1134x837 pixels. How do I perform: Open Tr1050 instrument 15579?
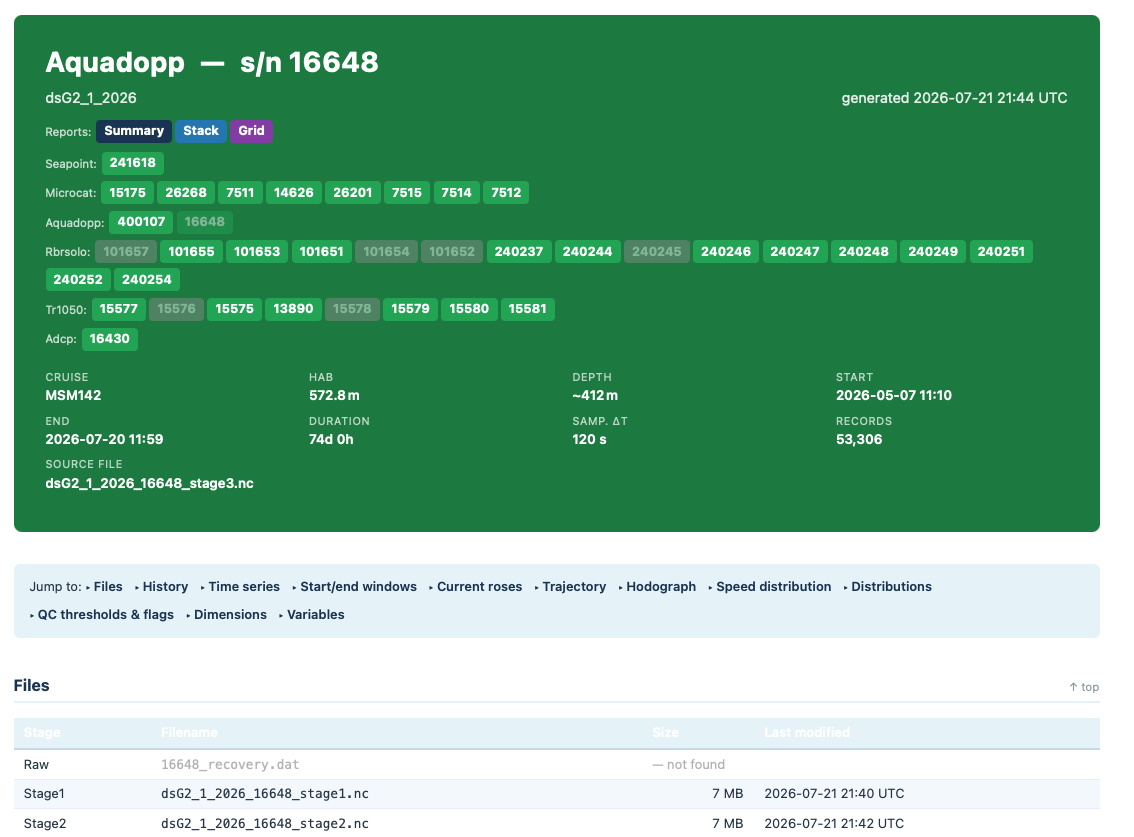click(x=410, y=309)
